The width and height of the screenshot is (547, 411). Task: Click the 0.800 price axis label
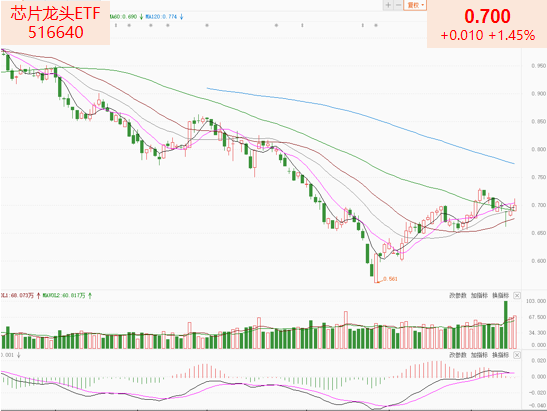click(539, 149)
